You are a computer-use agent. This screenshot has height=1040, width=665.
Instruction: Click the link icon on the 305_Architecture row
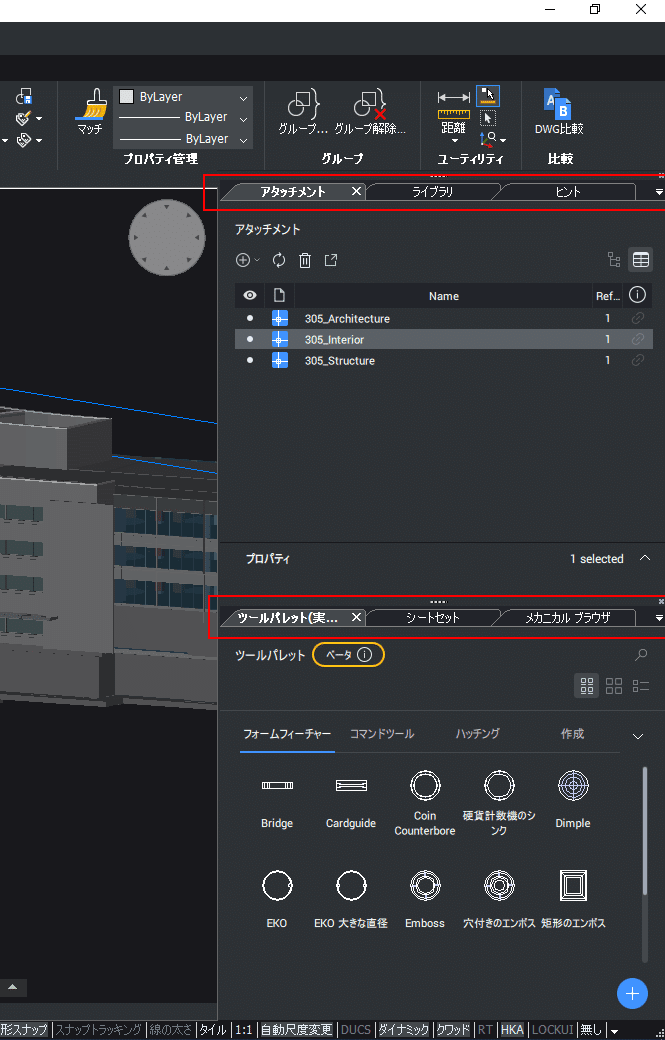(x=638, y=318)
